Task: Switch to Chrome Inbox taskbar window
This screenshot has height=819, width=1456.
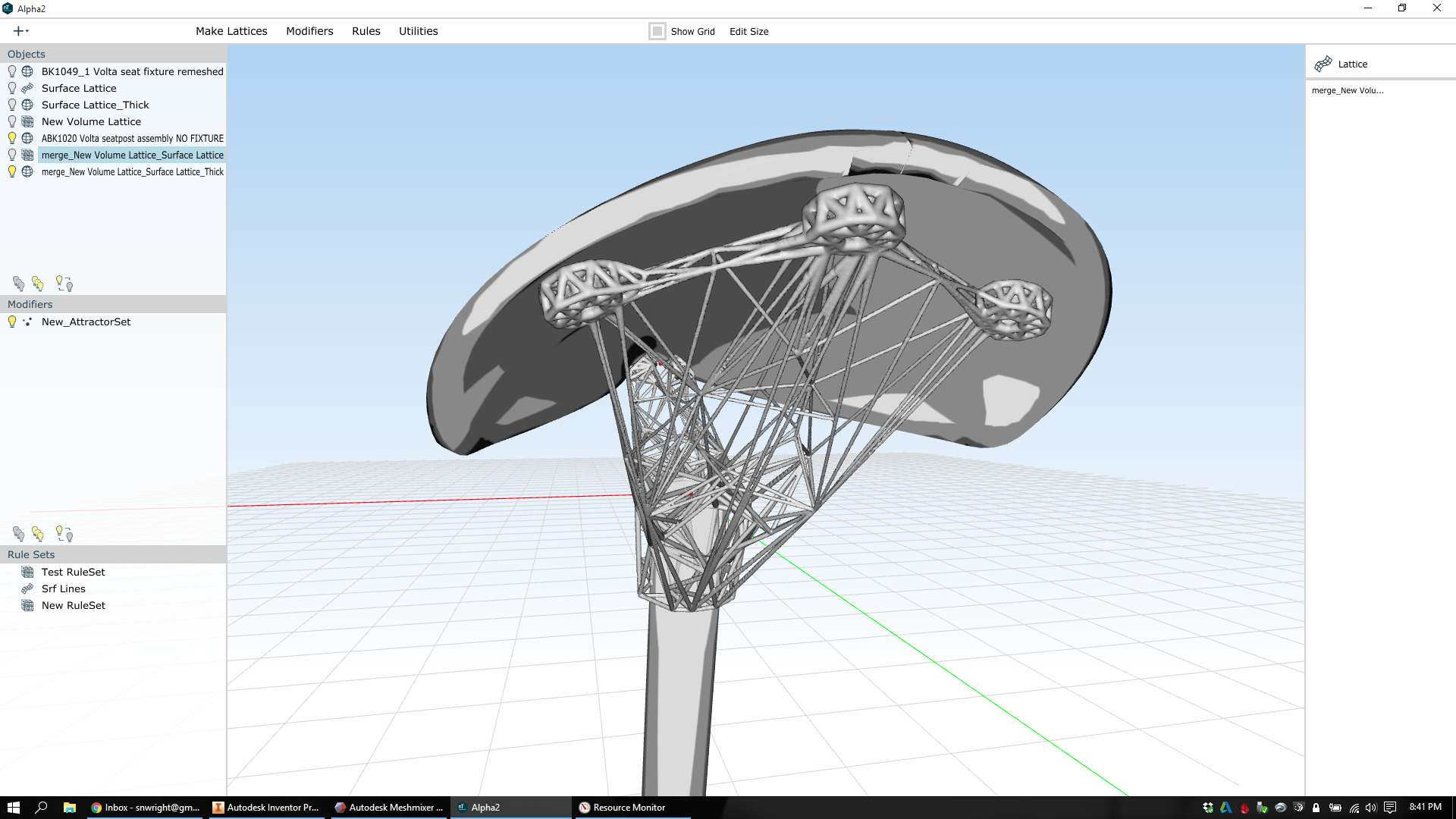Action: pyautogui.click(x=145, y=808)
